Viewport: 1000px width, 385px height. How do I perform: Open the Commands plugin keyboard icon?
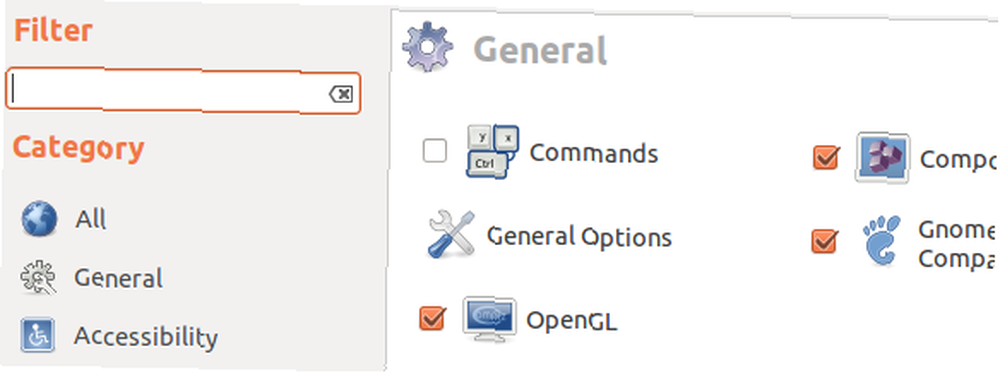tap(493, 151)
